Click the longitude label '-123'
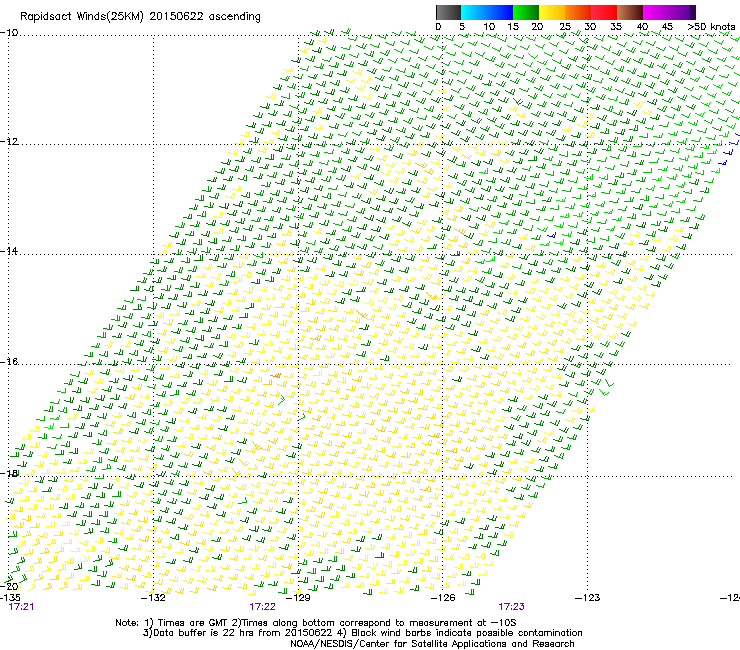This screenshot has height=650, width=740. (x=588, y=598)
